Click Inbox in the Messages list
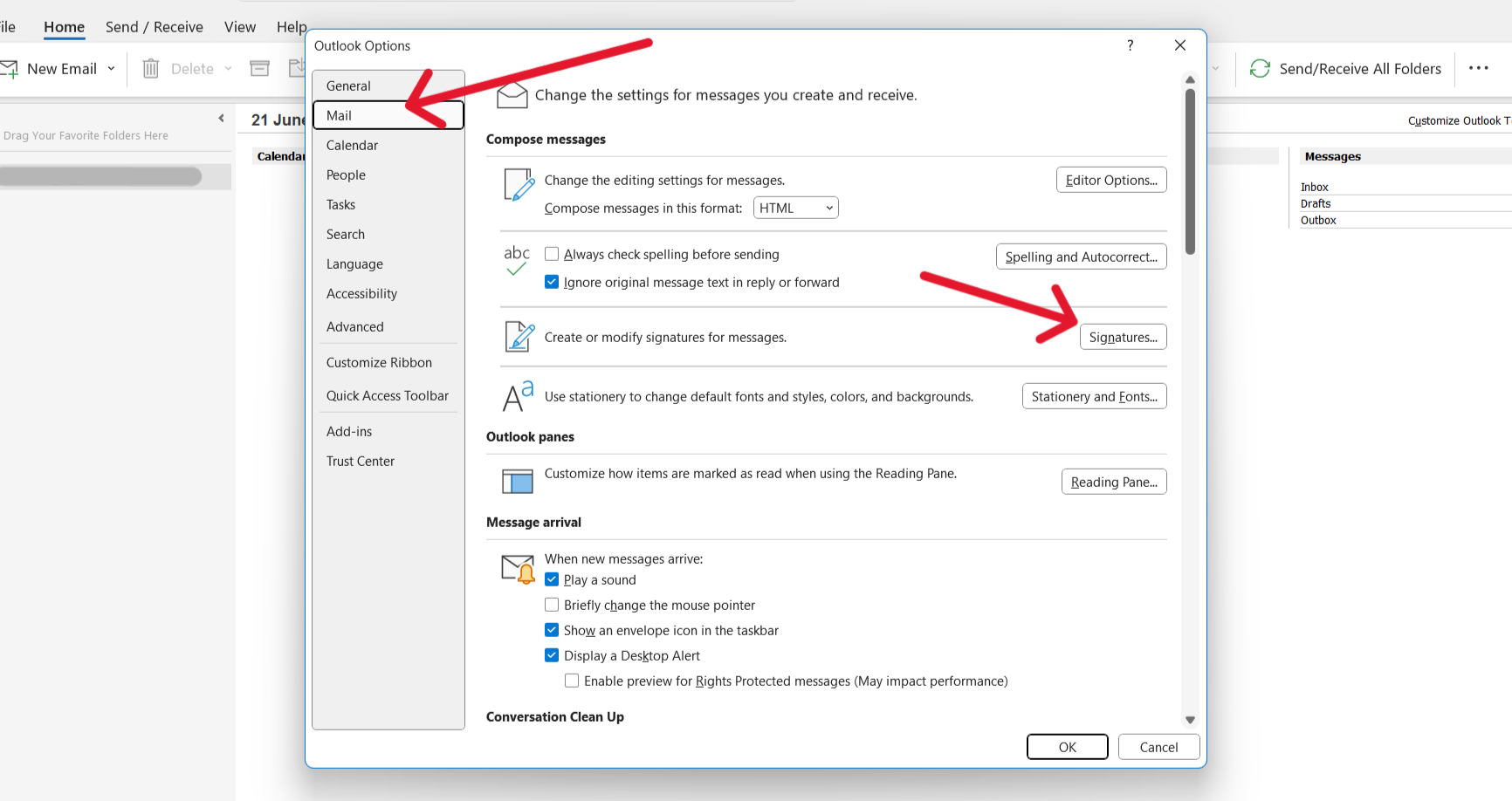This screenshot has width=1512, height=801. click(1314, 187)
